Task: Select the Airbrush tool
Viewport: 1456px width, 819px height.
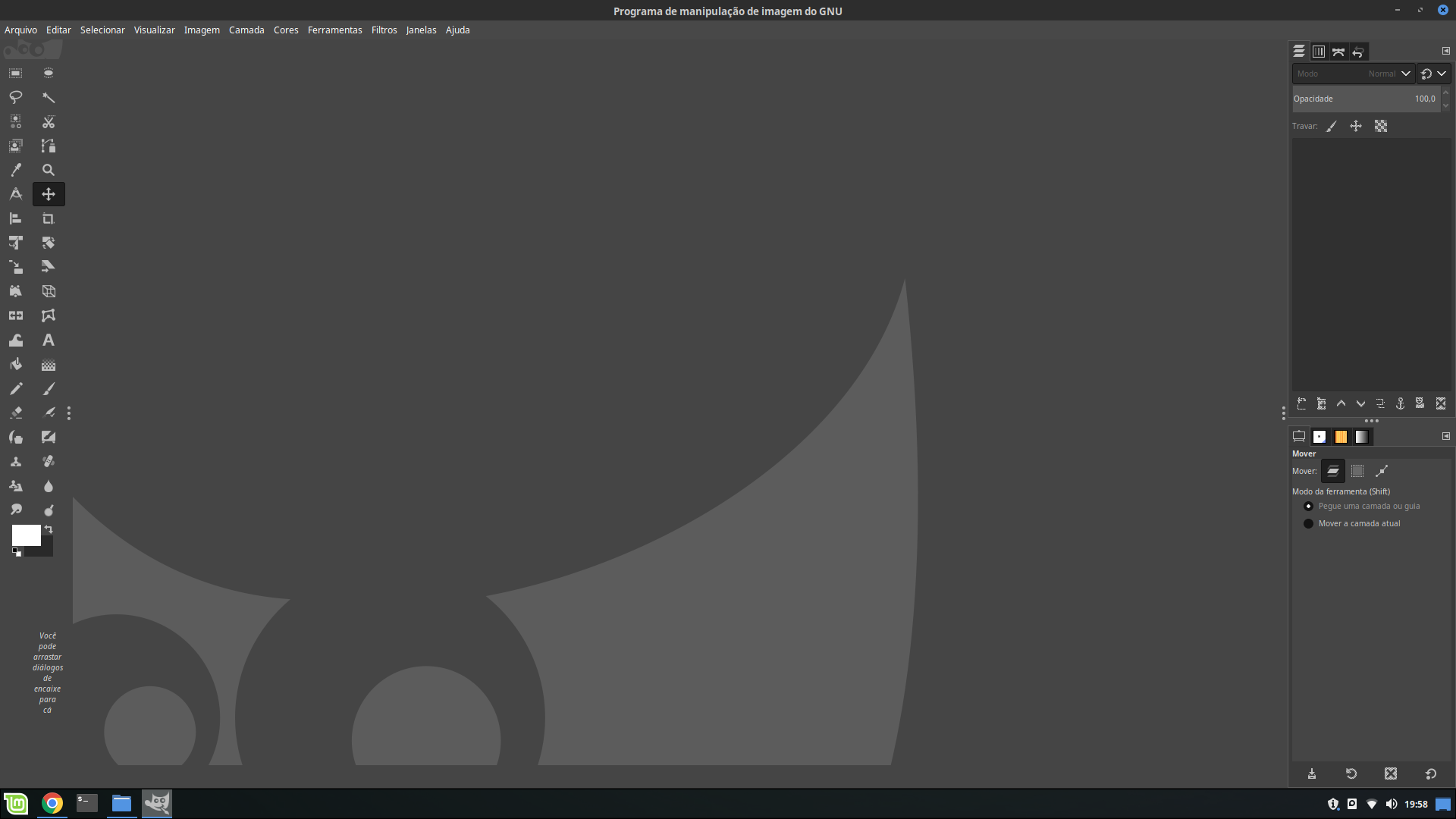Action: click(x=49, y=413)
